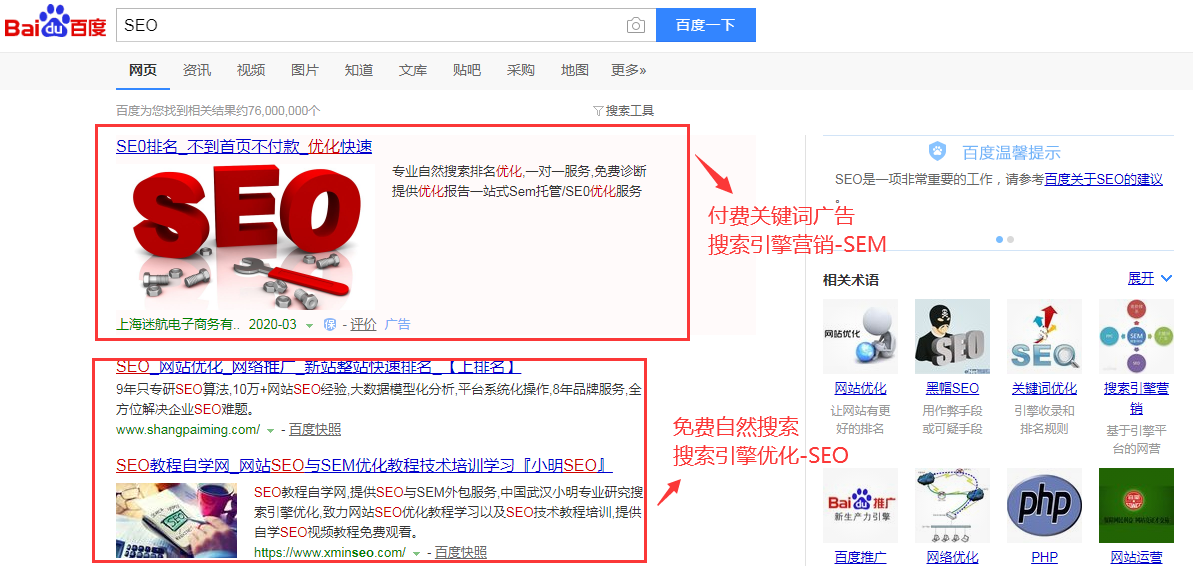Open the 采购 tab
1193x566 pixels.
(520, 70)
